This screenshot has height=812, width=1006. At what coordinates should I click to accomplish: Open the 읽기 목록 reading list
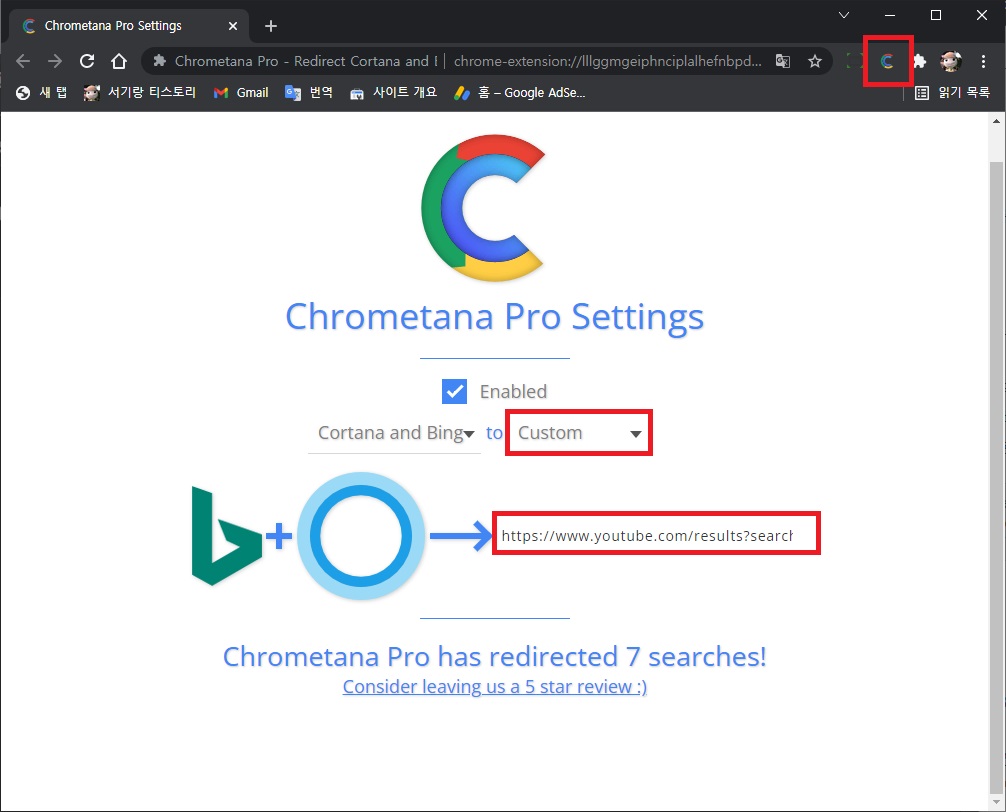952,92
